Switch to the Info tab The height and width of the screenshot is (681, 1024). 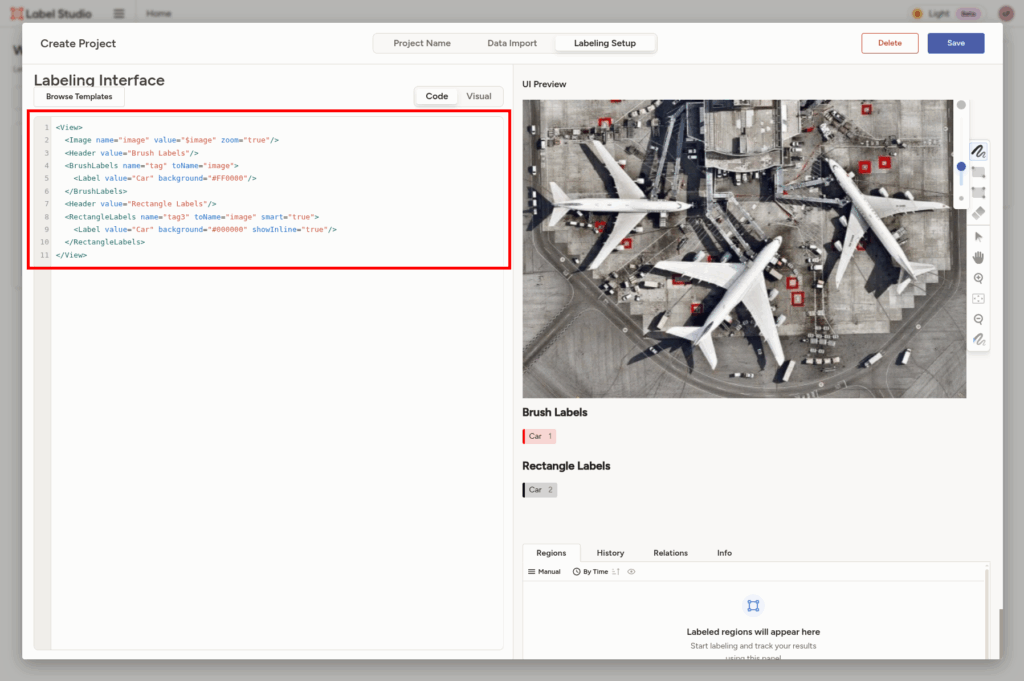[724, 553]
